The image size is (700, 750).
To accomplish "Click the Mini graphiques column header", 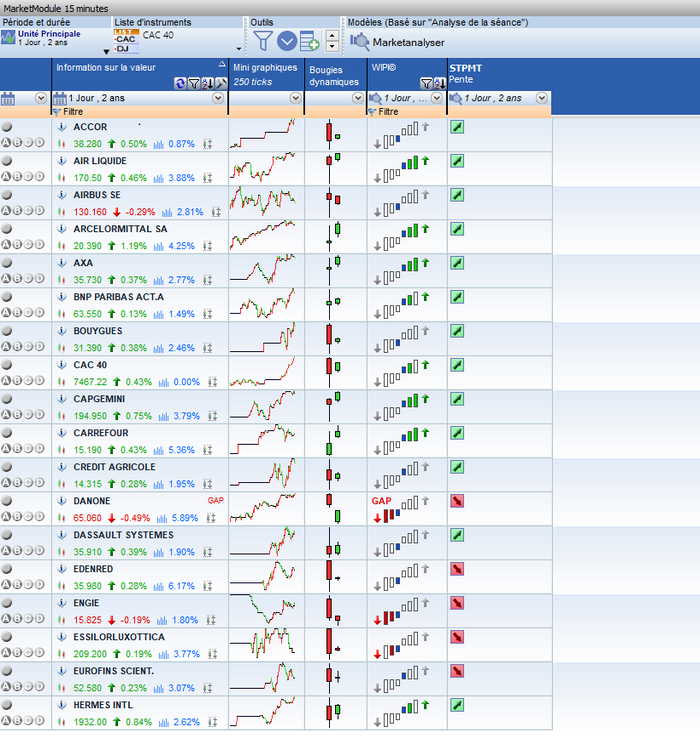I will [x=266, y=74].
